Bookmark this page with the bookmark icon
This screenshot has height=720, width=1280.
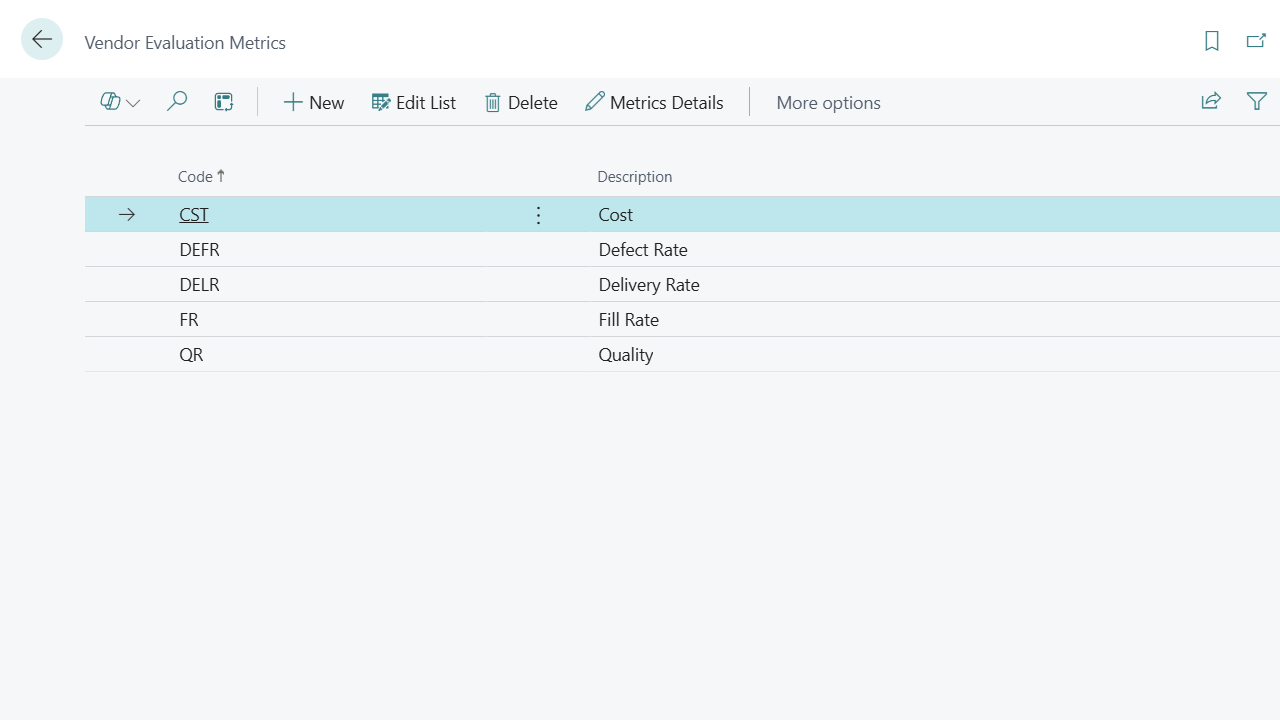click(1211, 41)
